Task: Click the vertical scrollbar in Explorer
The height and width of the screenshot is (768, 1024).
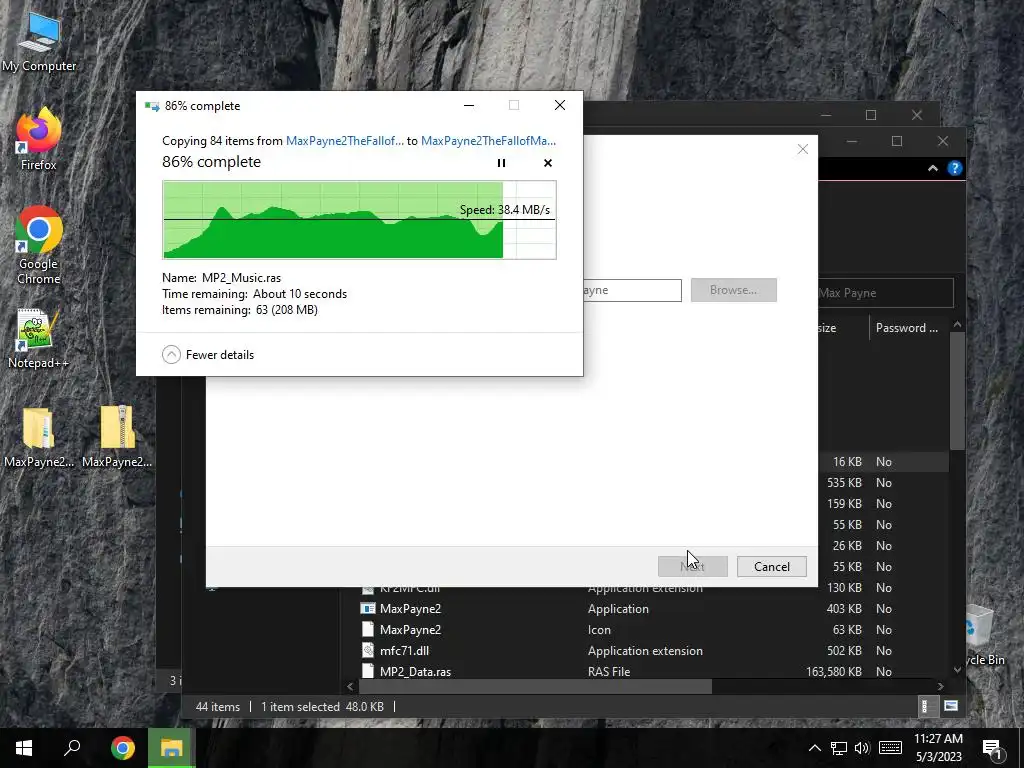Action: click(957, 391)
